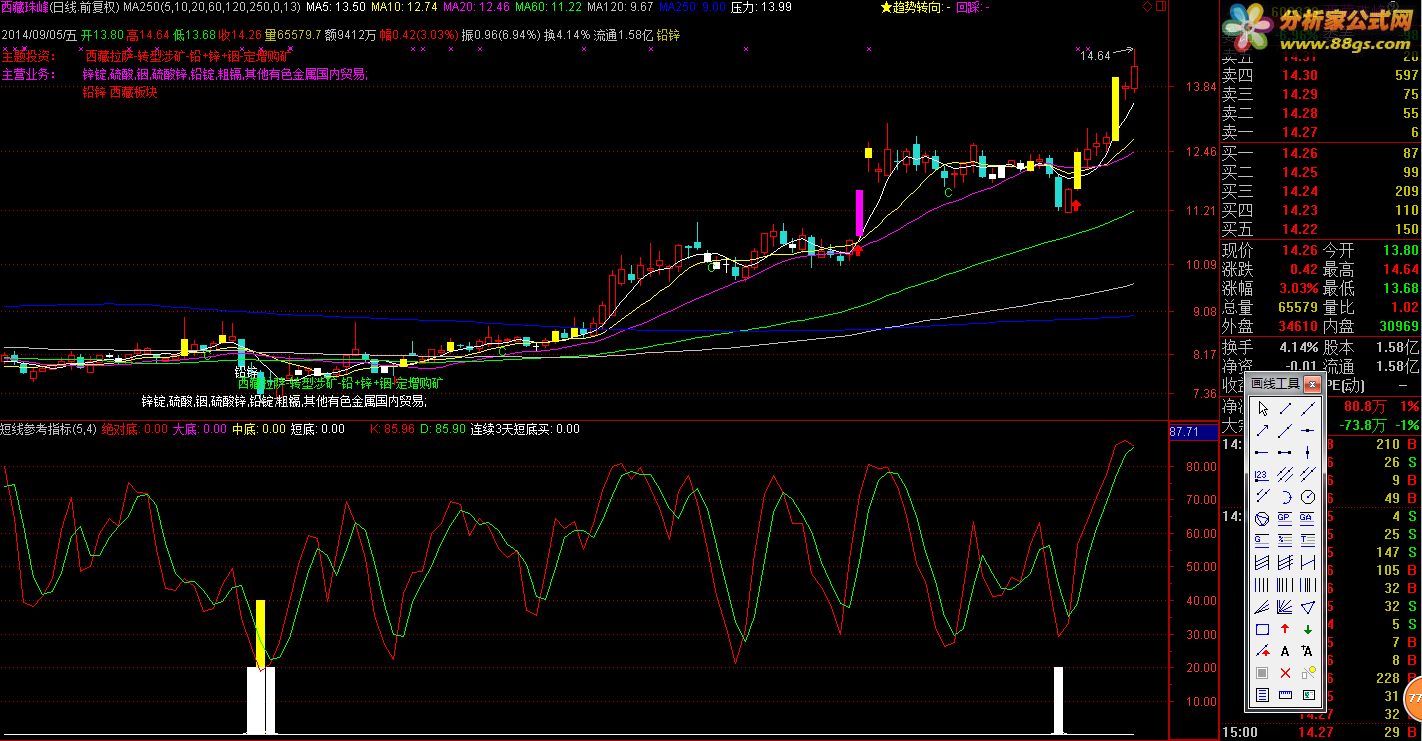Screen dimensions: 1422x741
Task: Select the ruler tool in drawing palette
Action: pyautogui.click(x=1285, y=695)
